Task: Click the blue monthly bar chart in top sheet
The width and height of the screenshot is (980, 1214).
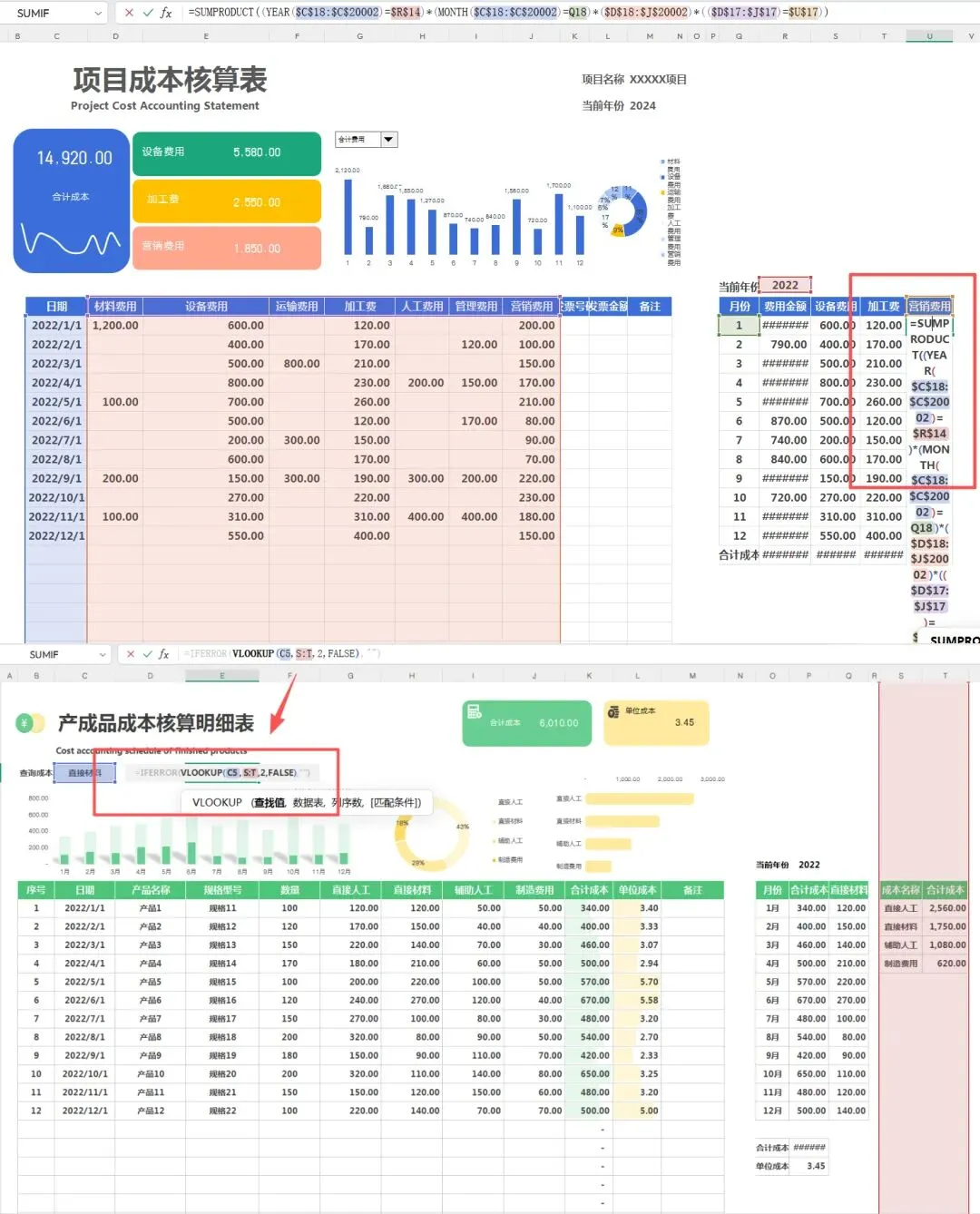Action: 463,218
